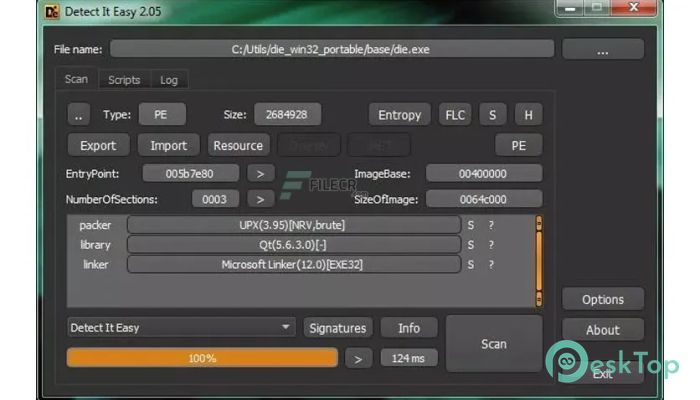
Task: Click the arrow button next to NumberOfSections
Action: point(261,199)
